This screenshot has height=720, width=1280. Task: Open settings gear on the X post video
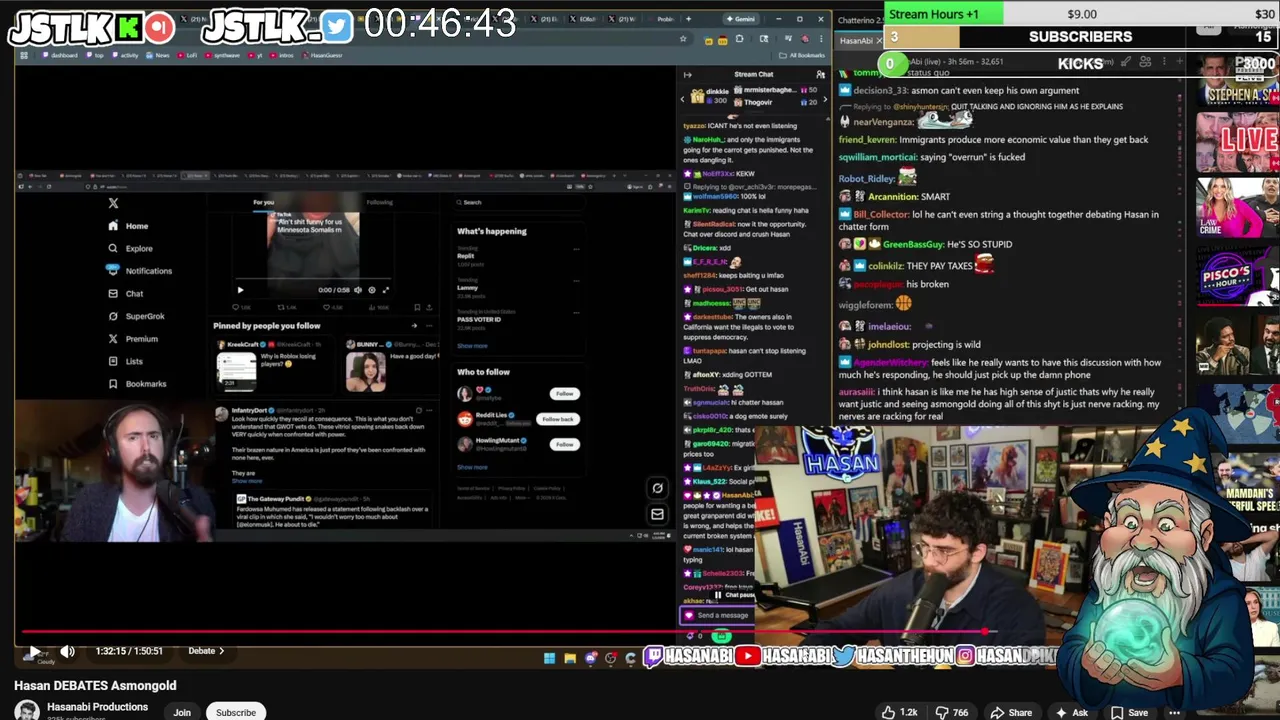point(371,290)
